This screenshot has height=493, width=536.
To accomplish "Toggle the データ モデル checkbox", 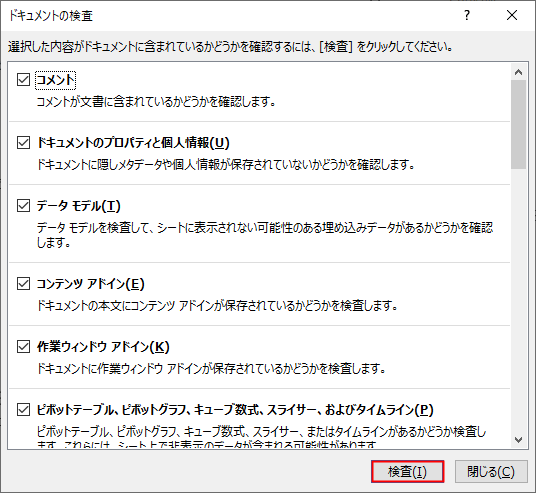I will 23,206.
